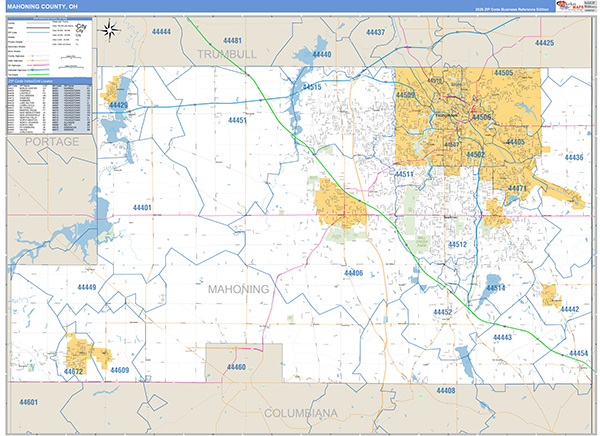
Task: Click ZIP code 44454 label
Action: [x=579, y=353]
